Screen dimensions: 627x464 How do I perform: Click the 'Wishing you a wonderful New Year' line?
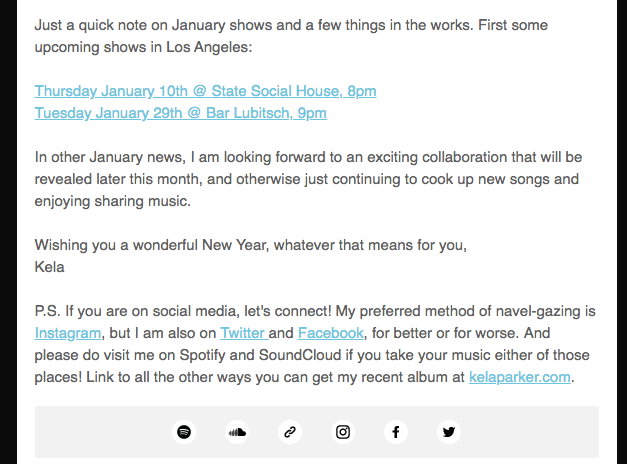250,245
